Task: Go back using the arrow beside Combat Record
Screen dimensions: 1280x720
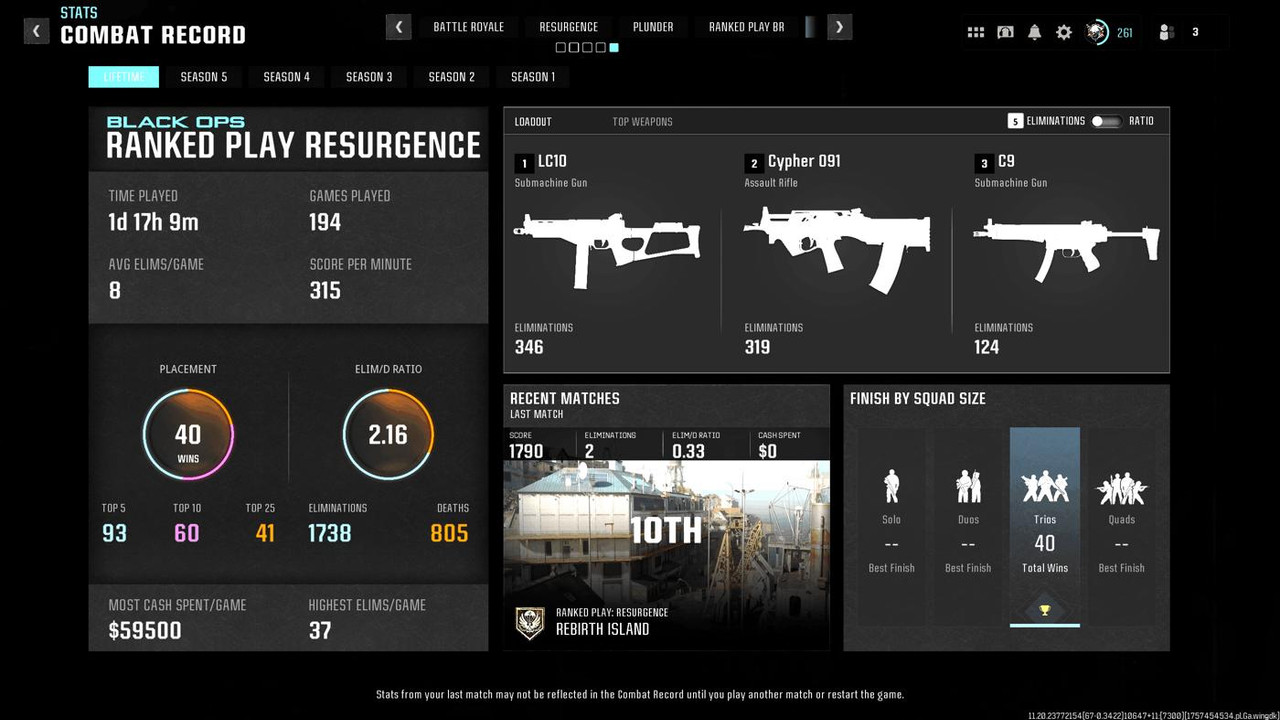Action: tap(36, 31)
